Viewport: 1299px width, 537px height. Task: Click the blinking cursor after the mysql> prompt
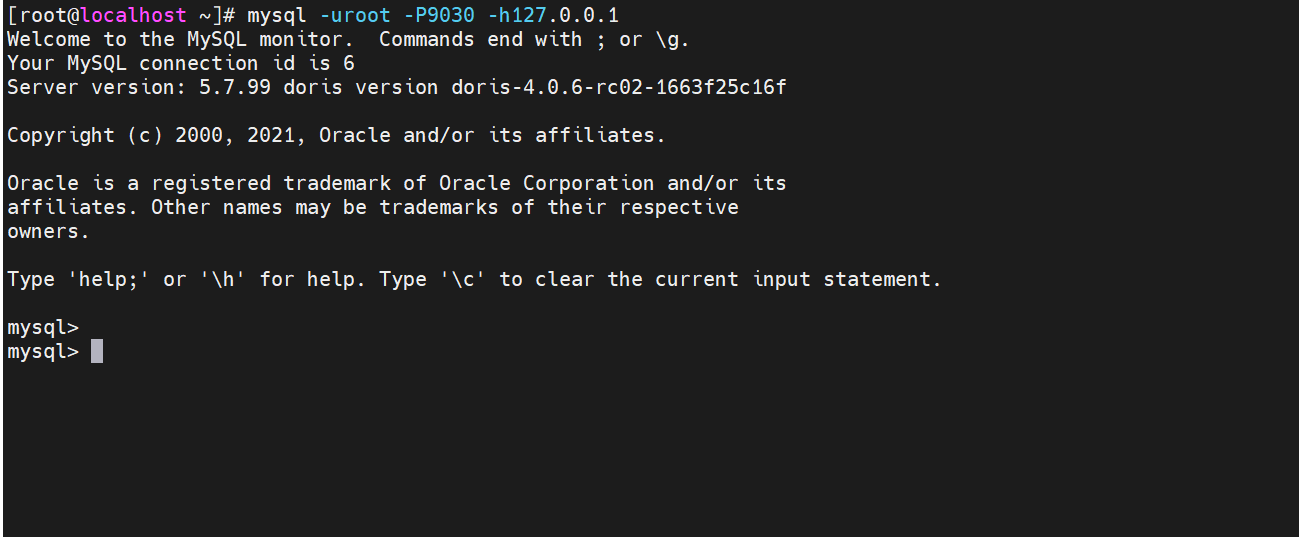click(97, 352)
